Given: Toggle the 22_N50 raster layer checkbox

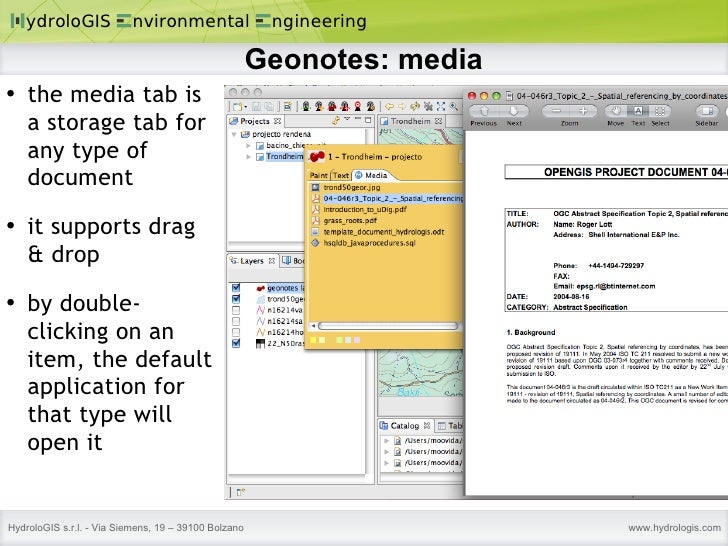Looking at the screenshot, I should [236, 343].
